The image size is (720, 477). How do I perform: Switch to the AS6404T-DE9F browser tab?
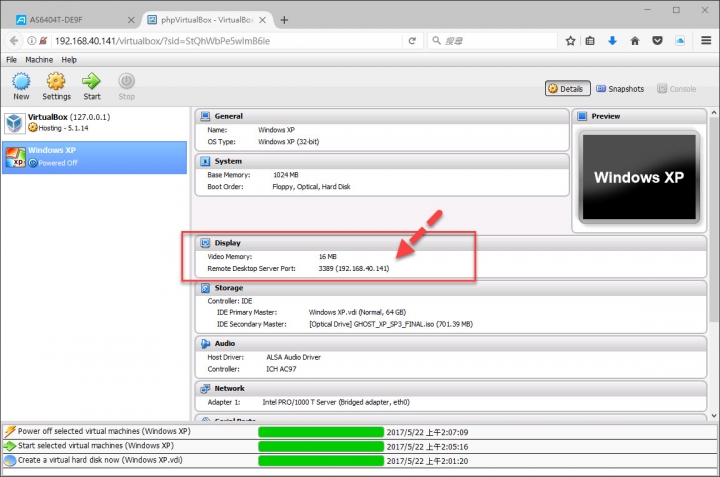click(73, 20)
